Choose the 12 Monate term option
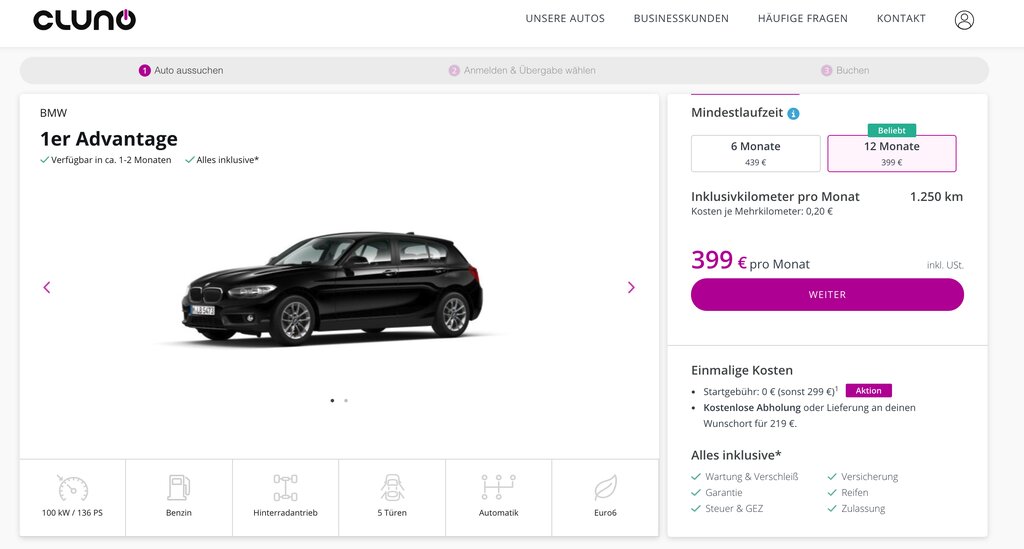 (x=891, y=153)
